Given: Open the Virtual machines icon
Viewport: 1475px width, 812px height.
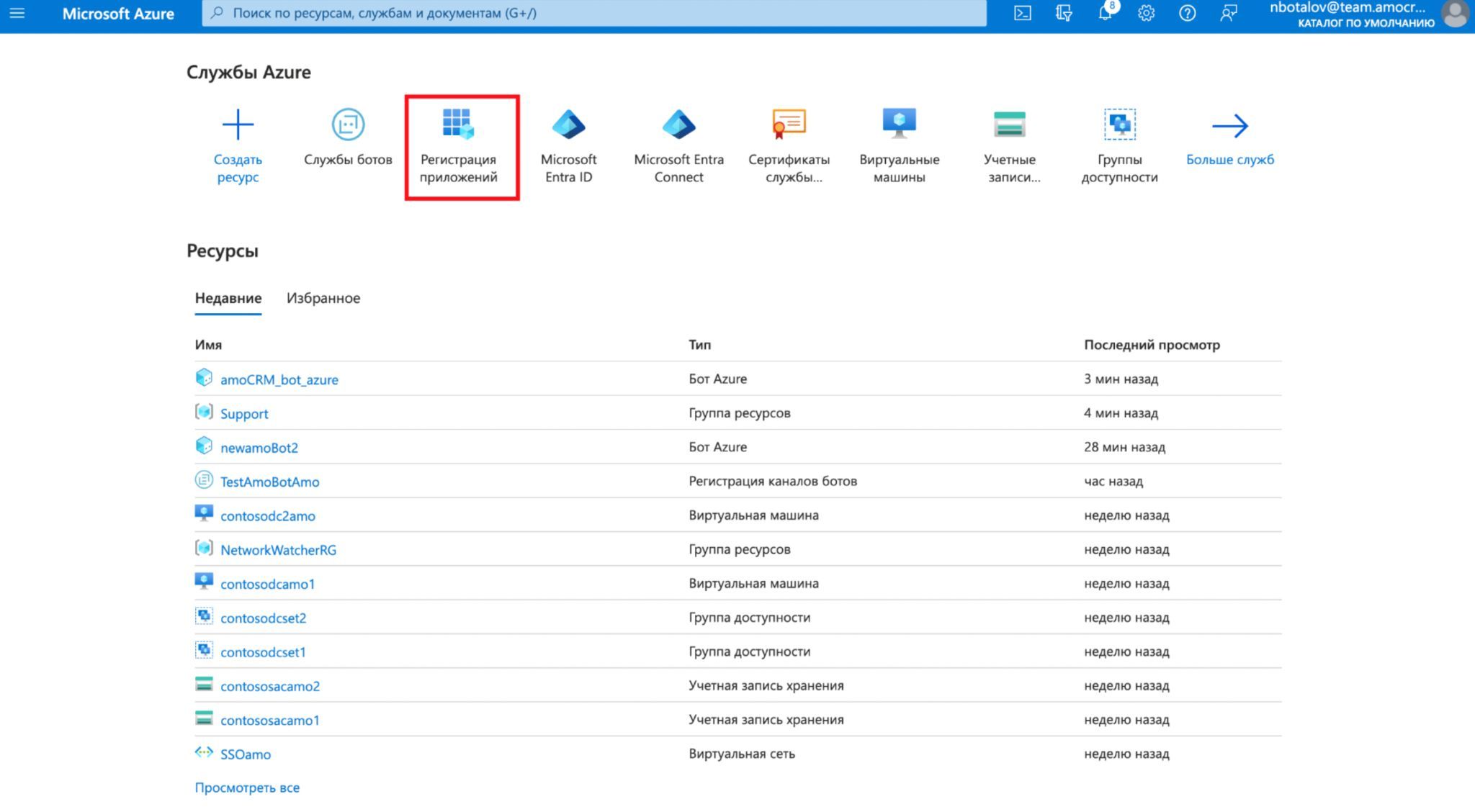Looking at the screenshot, I should 899,125.
